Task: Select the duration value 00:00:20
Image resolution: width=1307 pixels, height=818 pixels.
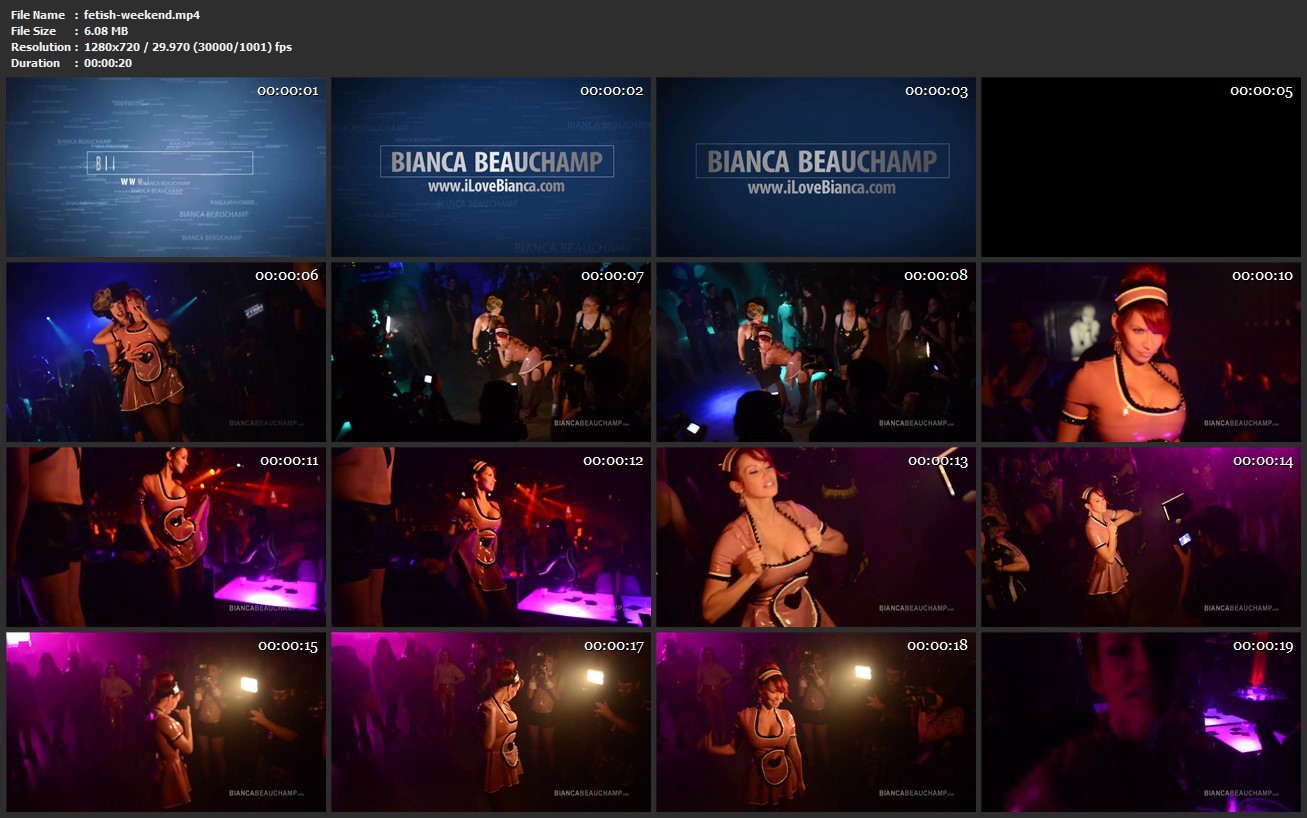Action: pyautogui.click(x=108, y=63)
